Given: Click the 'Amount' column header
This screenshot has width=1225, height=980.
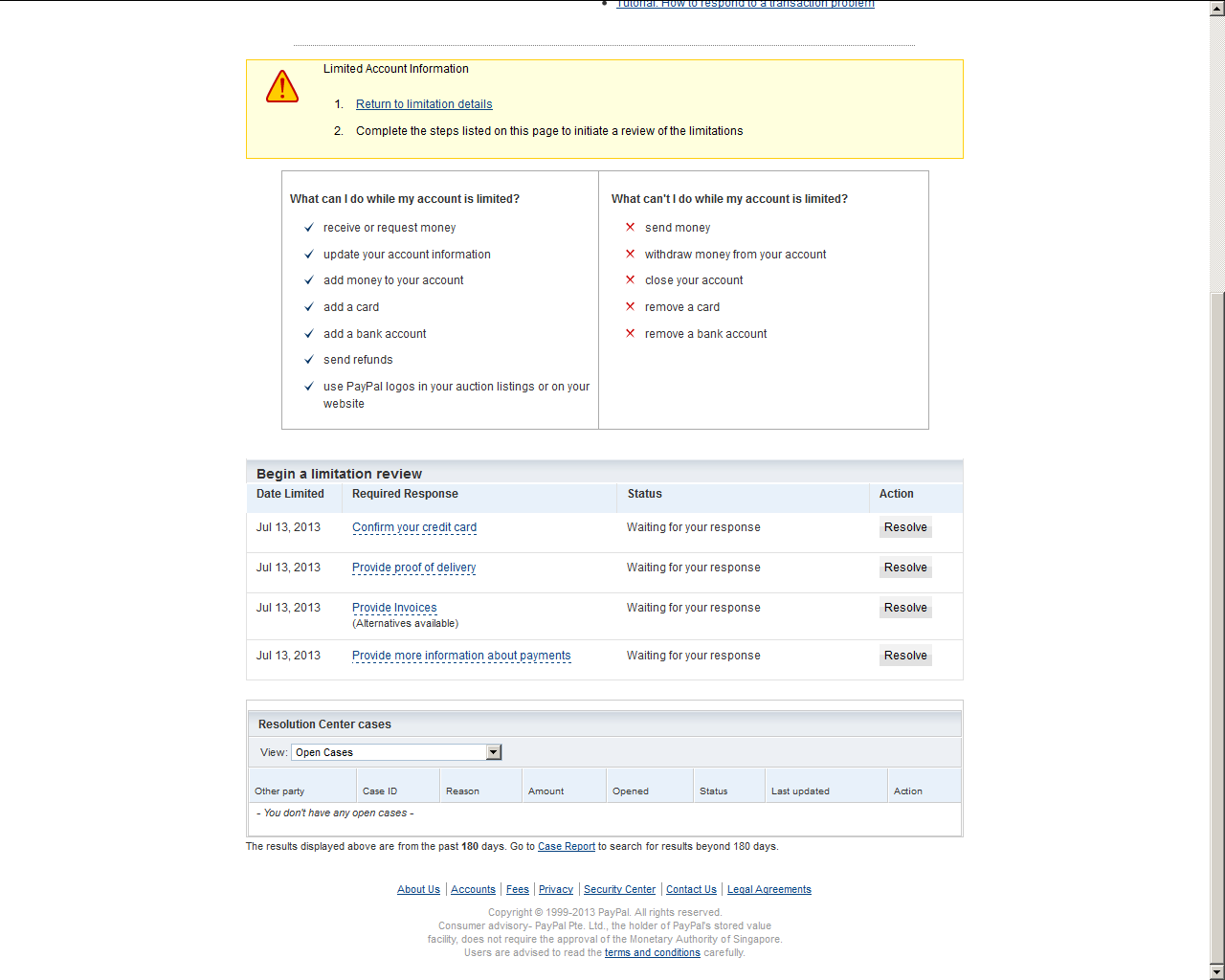Looking at the screenshot, I should pyautogui.click(x=546, y=791).
